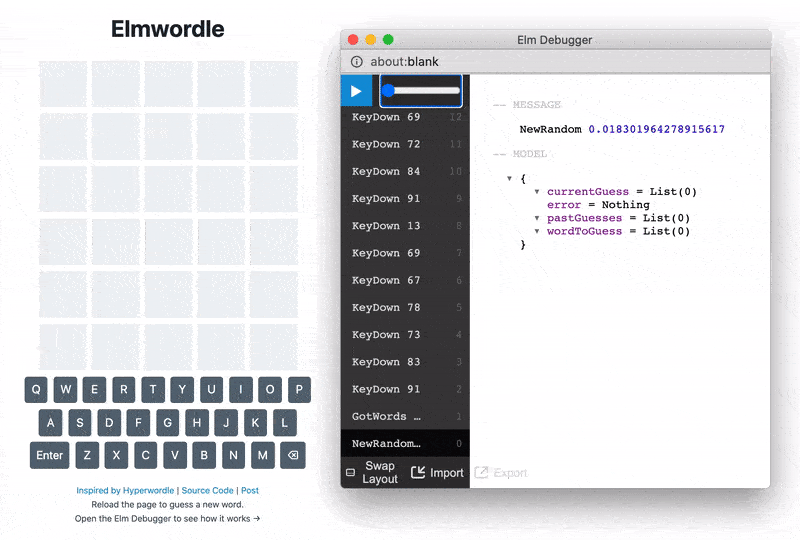Click the green zoom button of Elm Debugger
The image size is (800, 540).
coord(388,39)
